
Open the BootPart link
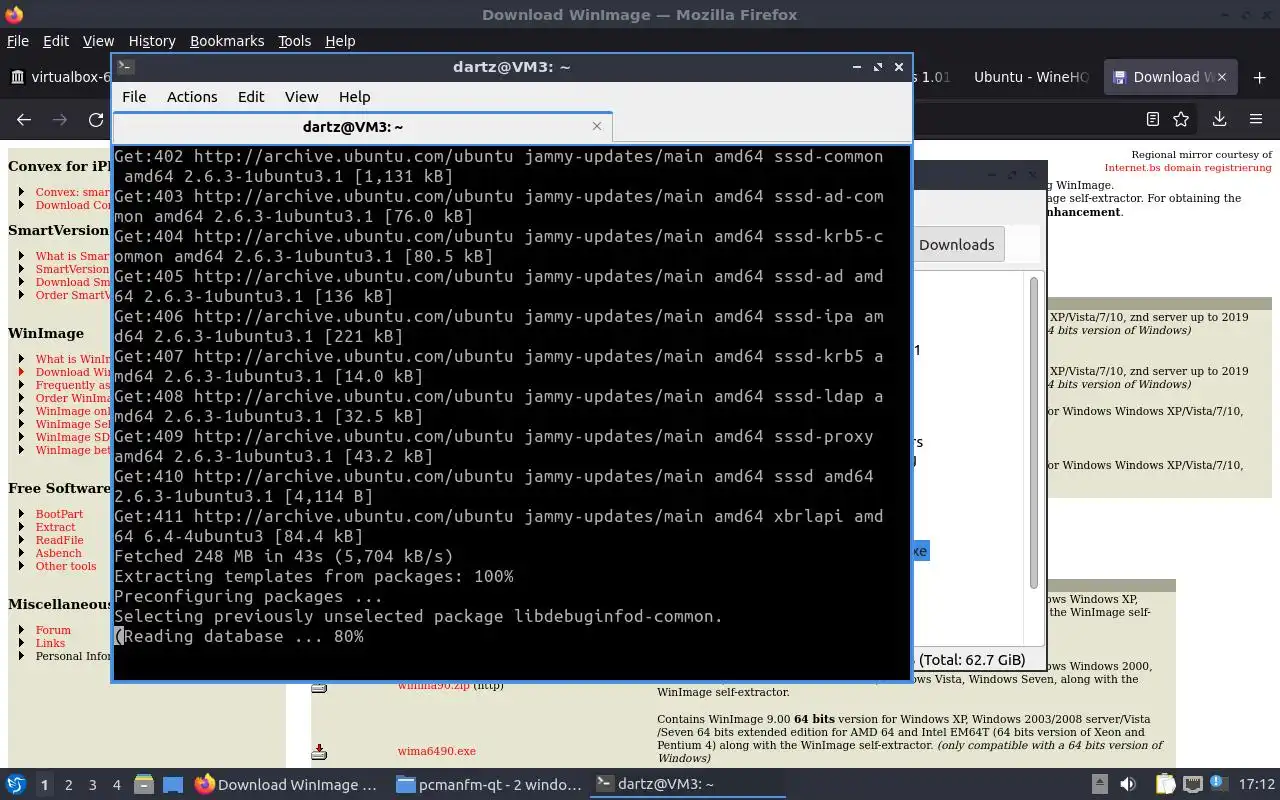[x=59, y=514]
